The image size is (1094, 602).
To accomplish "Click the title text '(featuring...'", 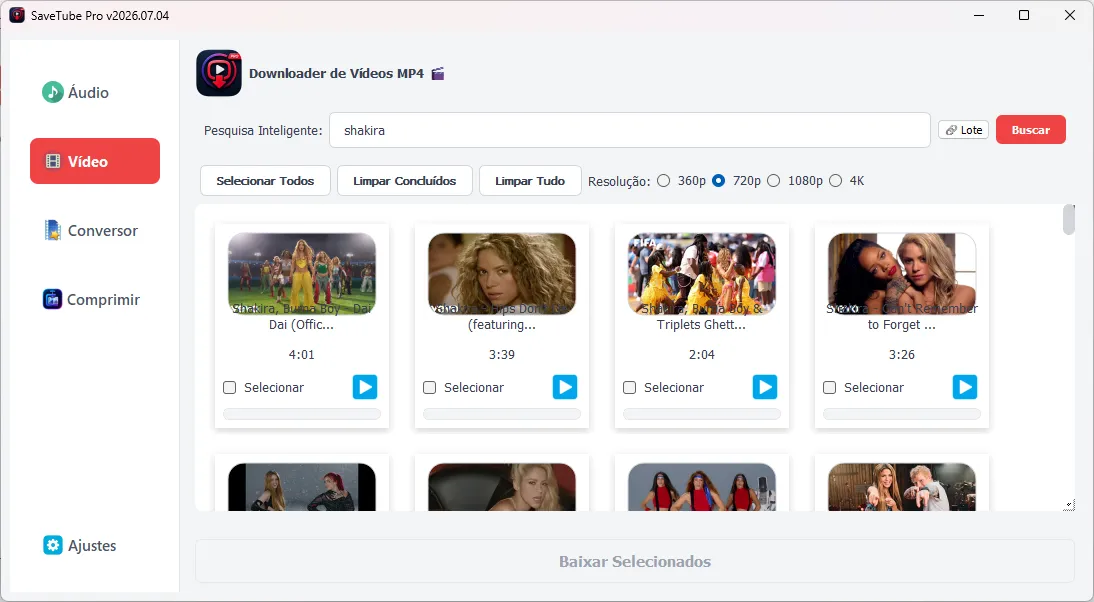I will [502, 324].
